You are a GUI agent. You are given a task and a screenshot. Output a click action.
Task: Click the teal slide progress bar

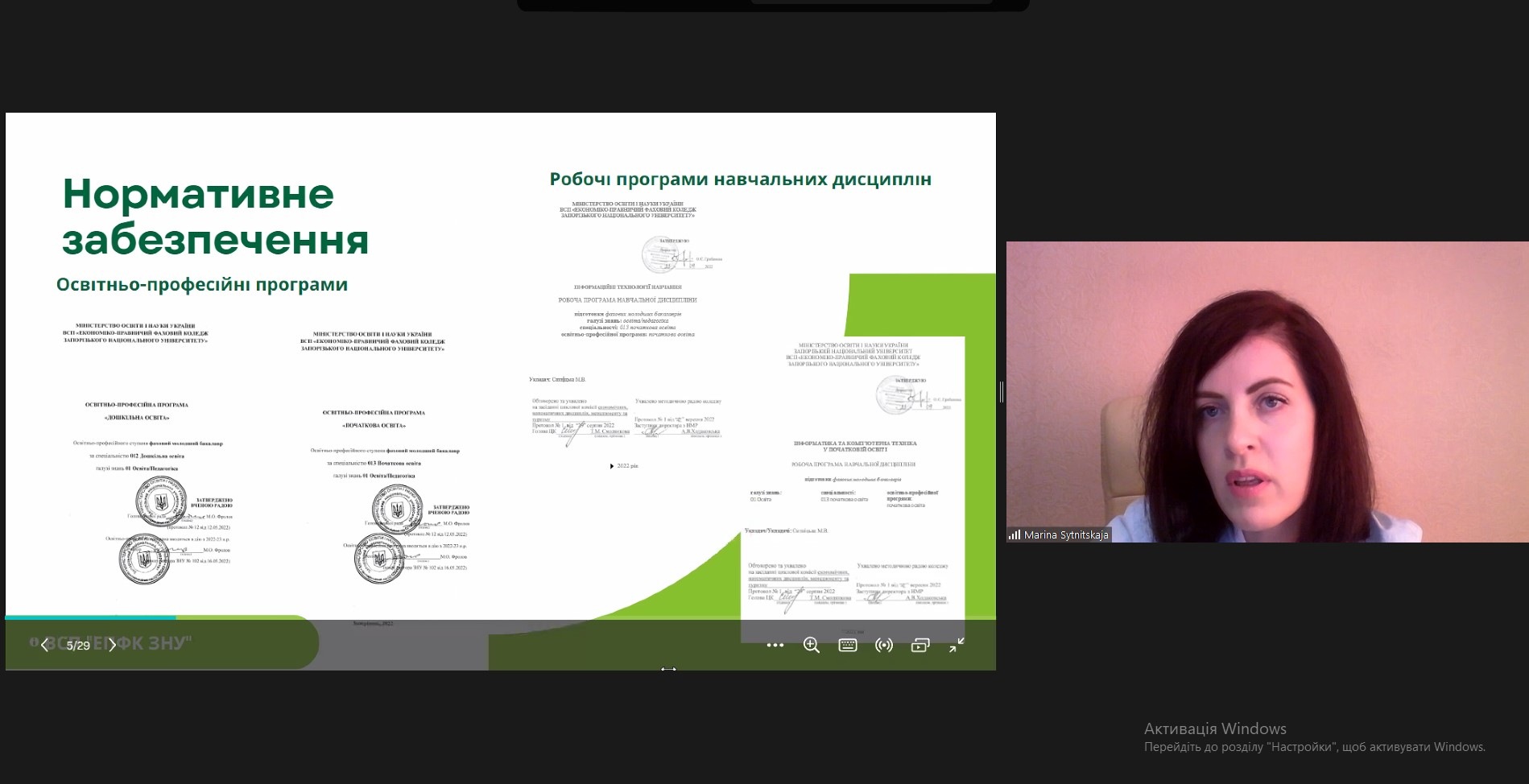pos(90,617)
